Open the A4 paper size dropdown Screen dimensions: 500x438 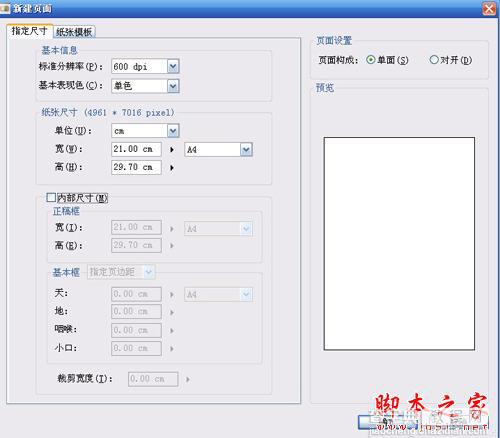click(246, 150)
